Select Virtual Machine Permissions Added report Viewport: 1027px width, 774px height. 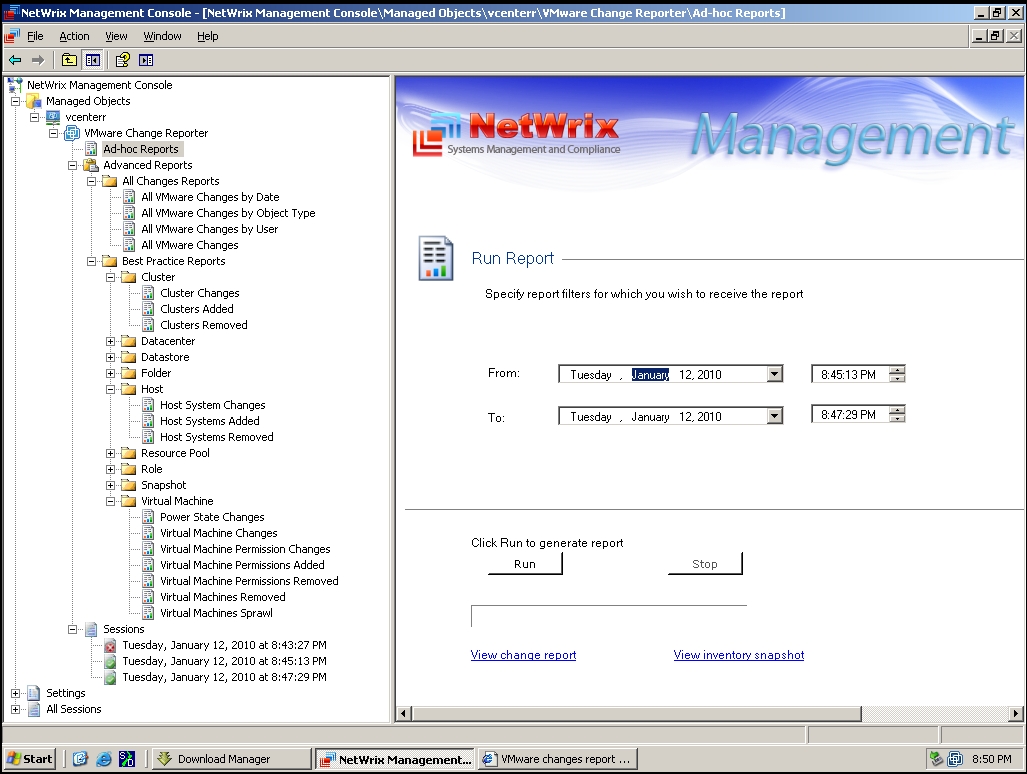[242, 565]
